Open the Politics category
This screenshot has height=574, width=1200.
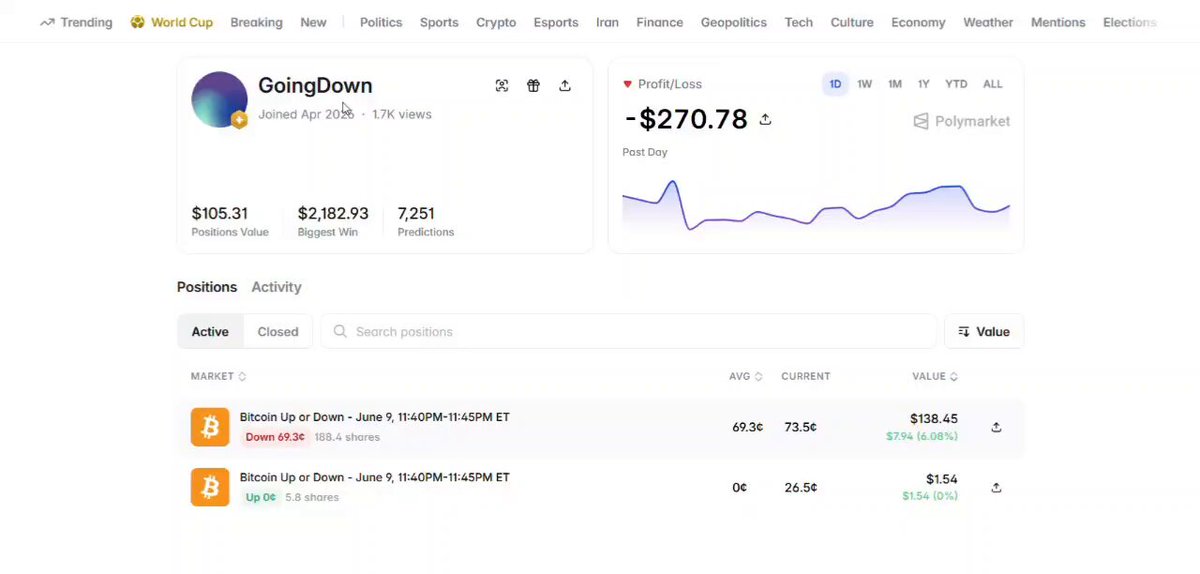click(x=381, y=22)
